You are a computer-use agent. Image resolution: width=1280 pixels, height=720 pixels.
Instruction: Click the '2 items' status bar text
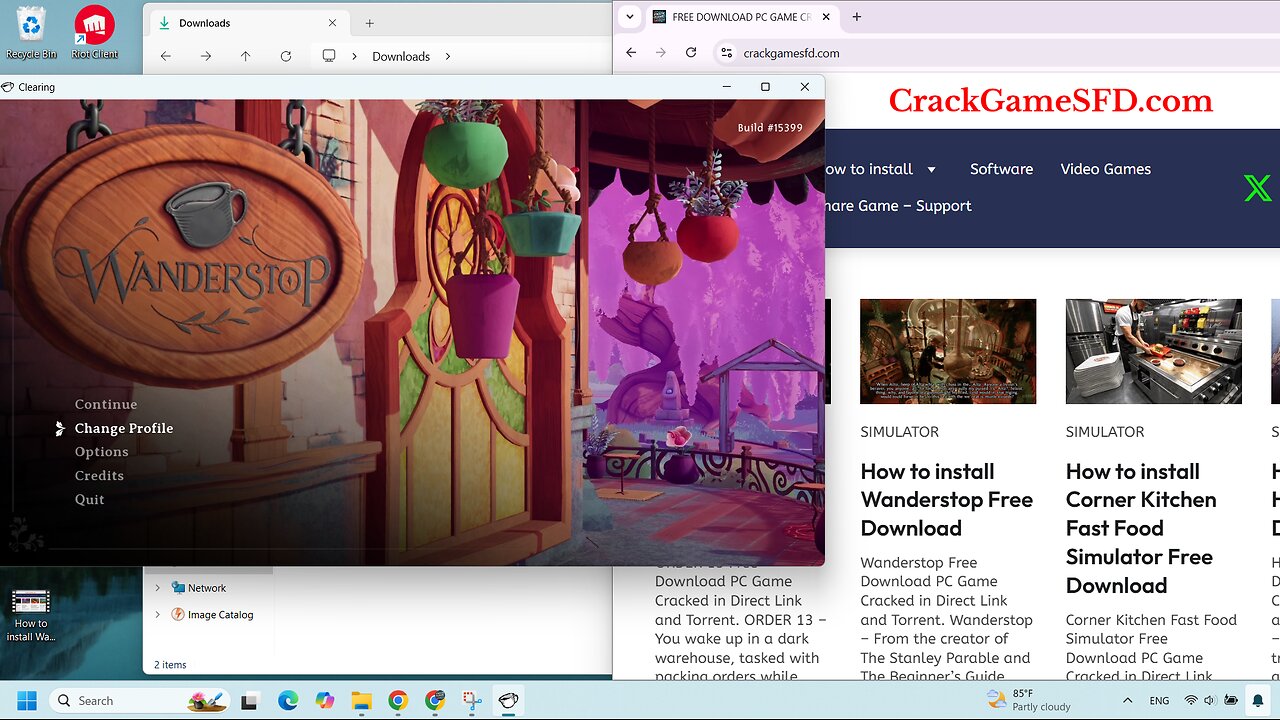pos(170,664)
